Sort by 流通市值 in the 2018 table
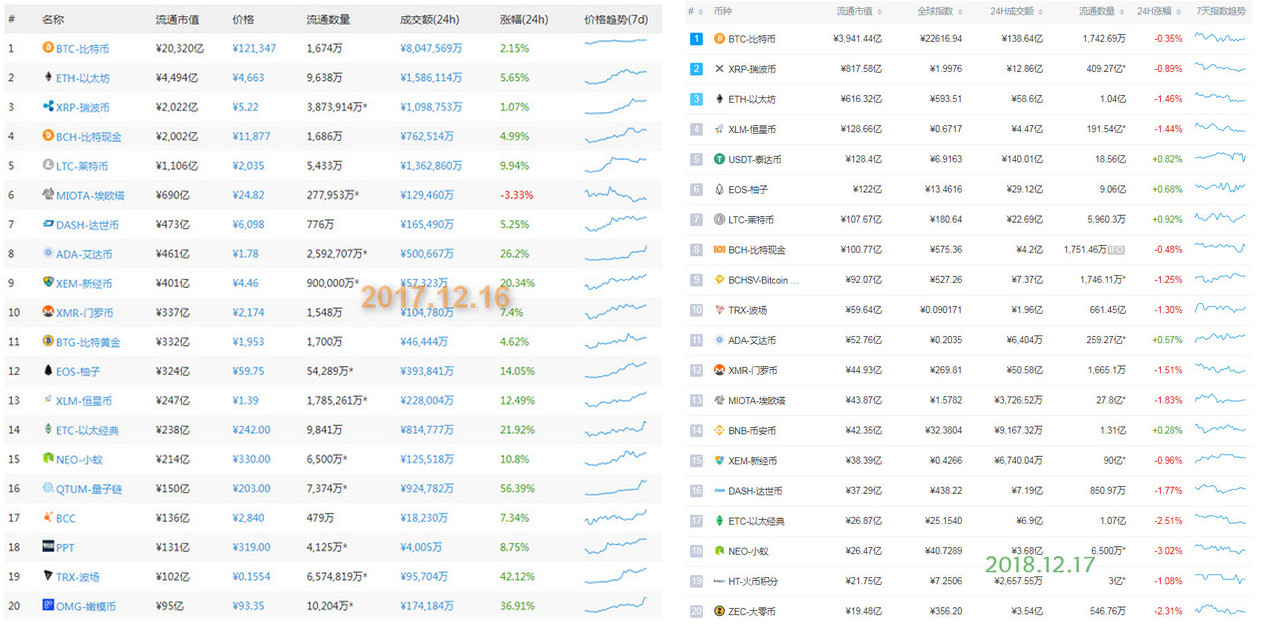The image size is (1261, 625). pyautogui.click(x=860, y=11)
